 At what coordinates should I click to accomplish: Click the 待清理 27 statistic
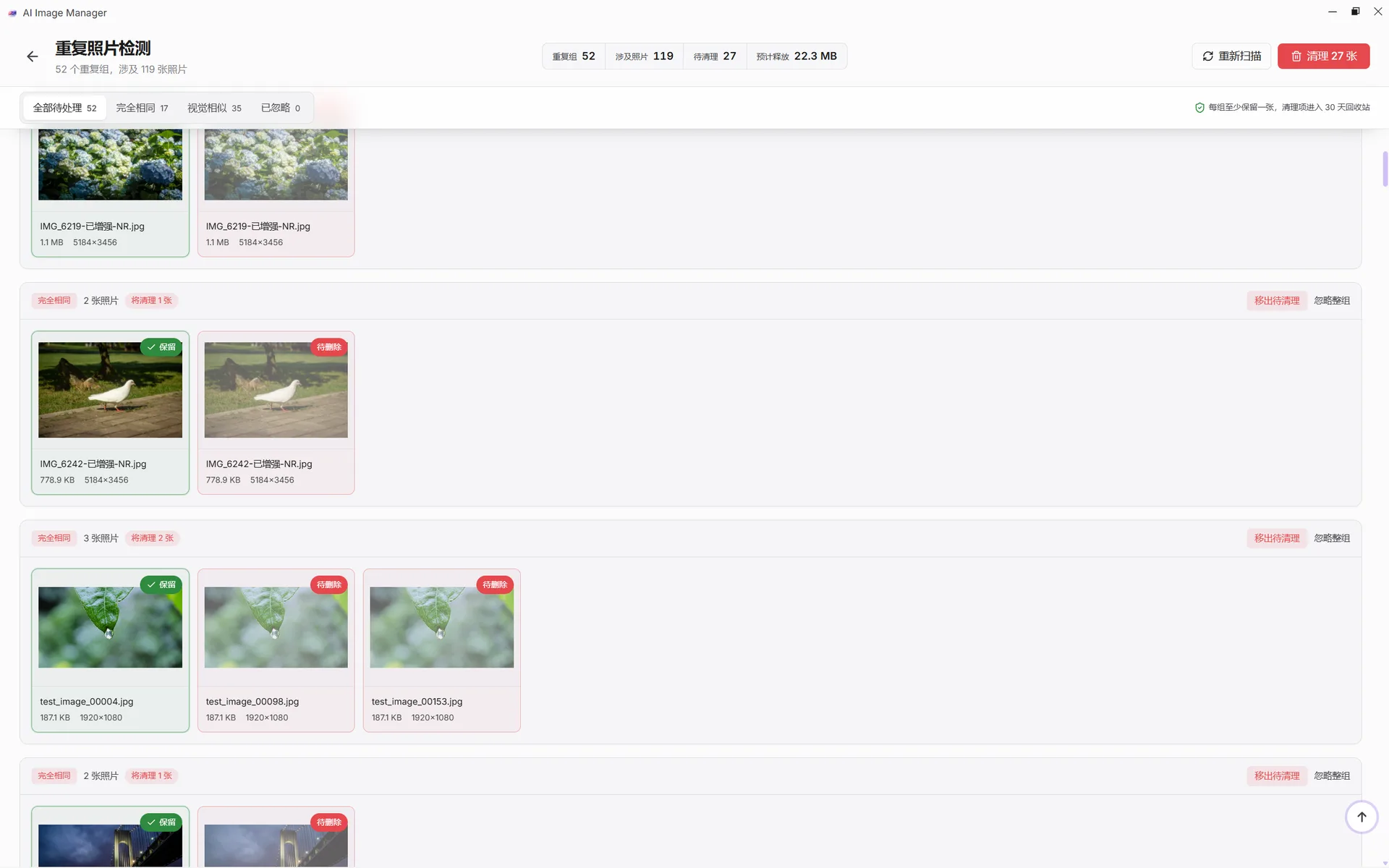pyautogui.click(x=715, y=56)
